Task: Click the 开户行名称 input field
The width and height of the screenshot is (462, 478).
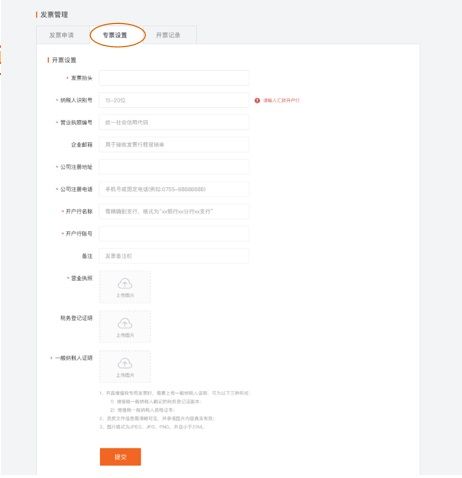Action: tap(174, 211)
